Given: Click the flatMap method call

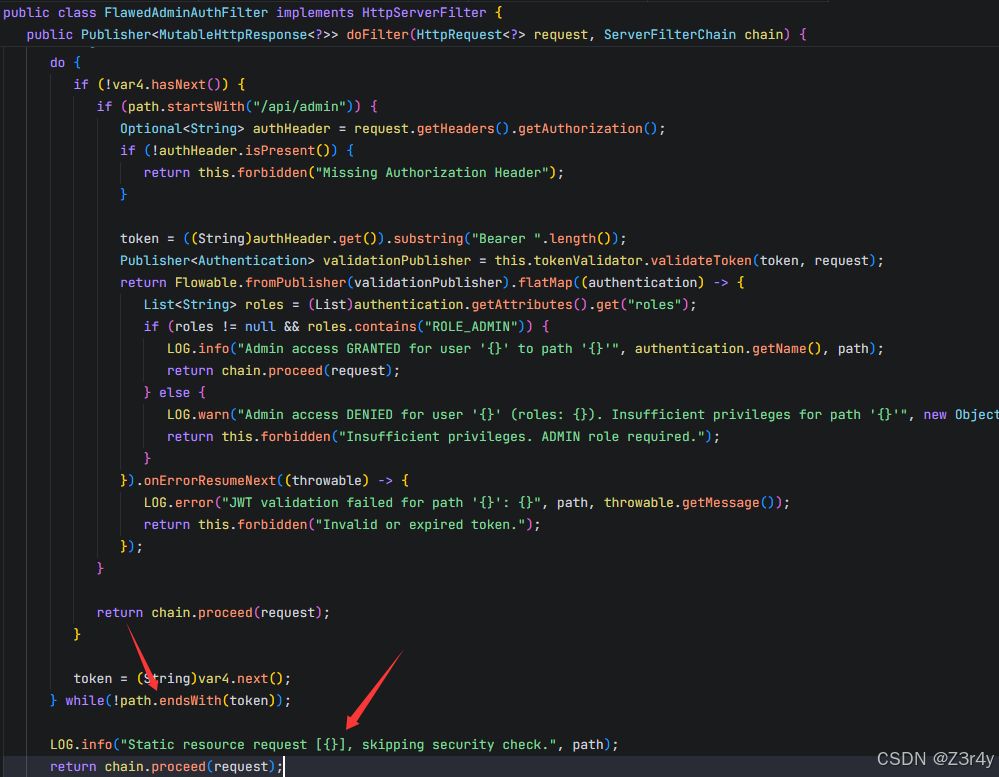Looking at the screenshot, I should [545, 283].
